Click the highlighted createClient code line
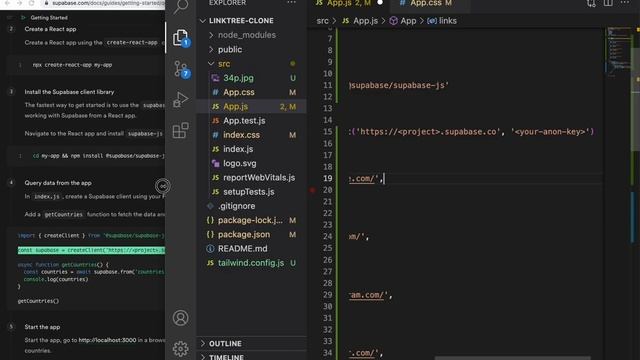This screenshot has width=640, height=360. (91, 250)
